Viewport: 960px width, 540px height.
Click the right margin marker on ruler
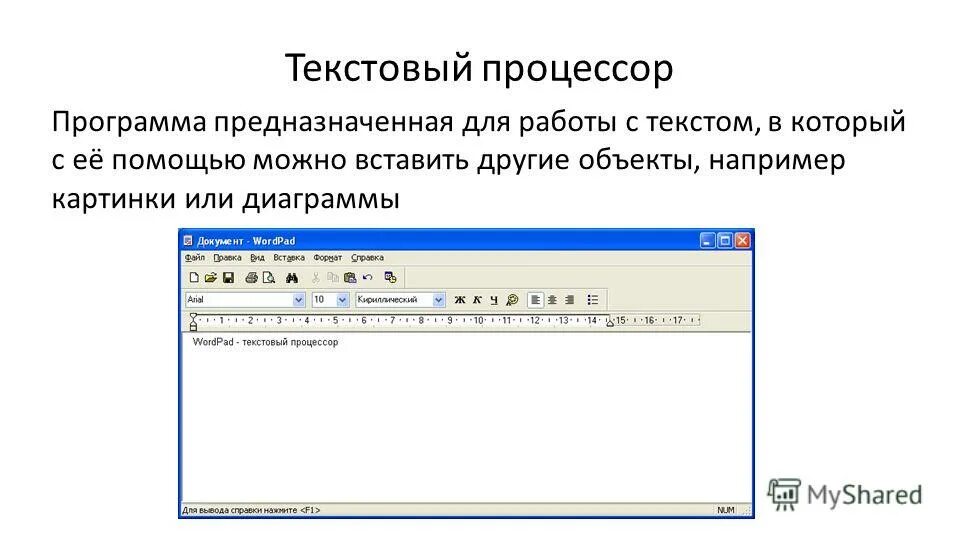click(x=610, y=322)
